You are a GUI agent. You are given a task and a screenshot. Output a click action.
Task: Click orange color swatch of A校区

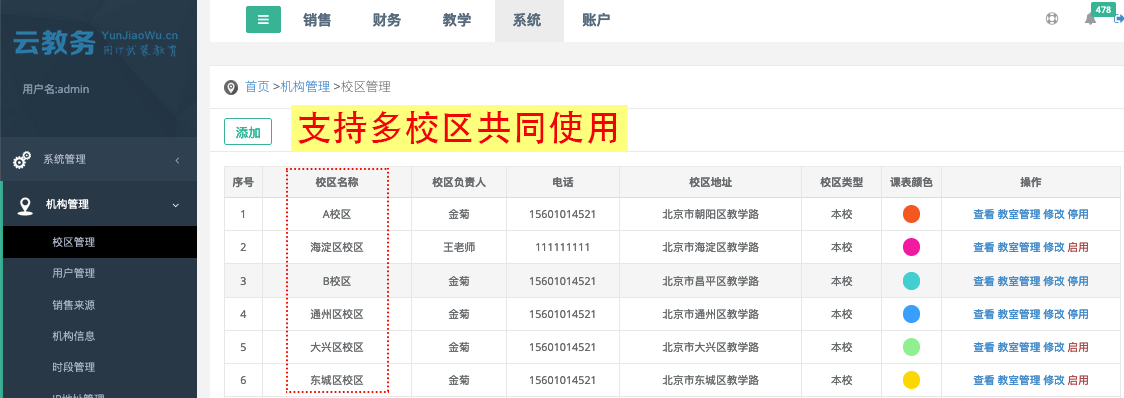[911, 214]
